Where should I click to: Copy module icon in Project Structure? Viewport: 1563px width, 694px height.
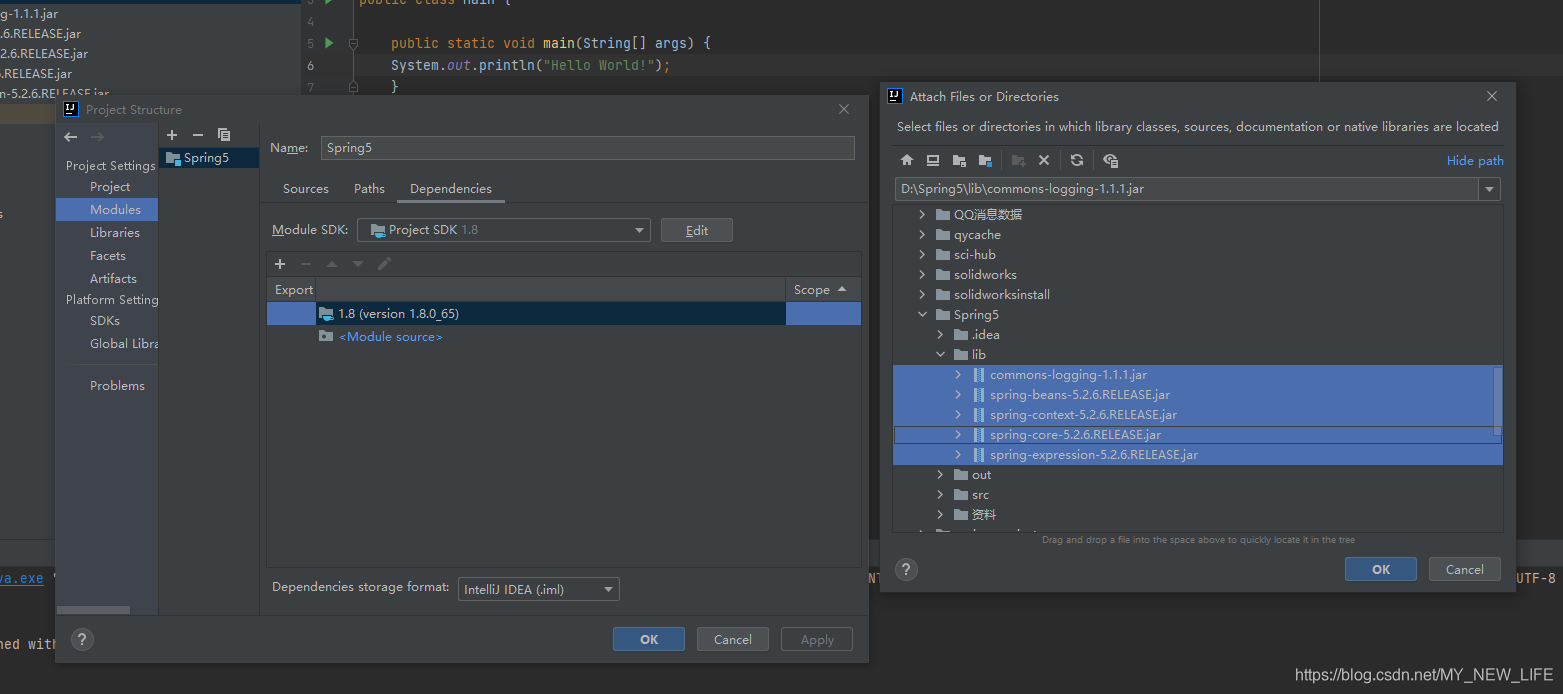point(224,135)
